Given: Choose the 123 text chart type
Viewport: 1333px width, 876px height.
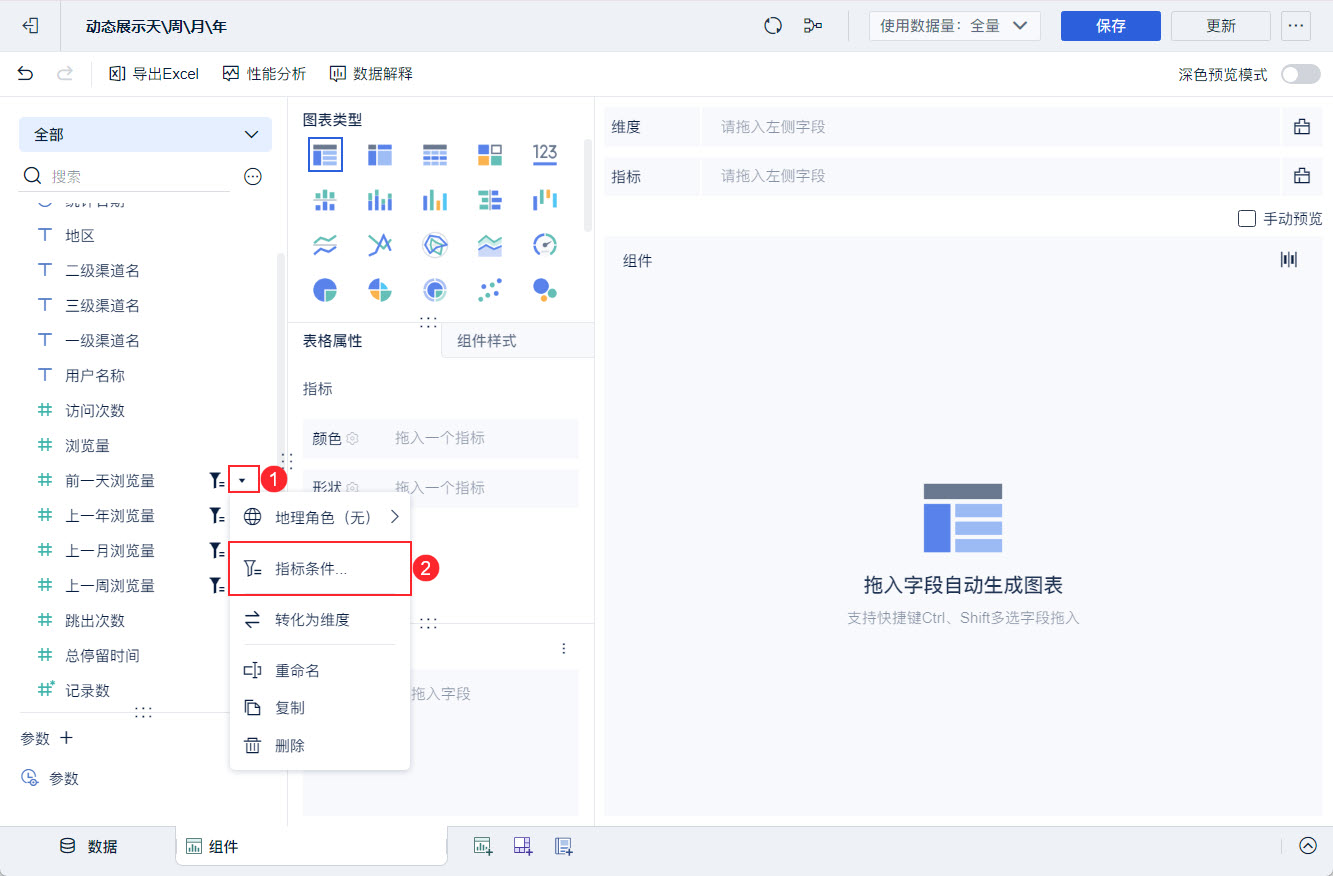Looking at the screenshot, I should click(545, 152).
